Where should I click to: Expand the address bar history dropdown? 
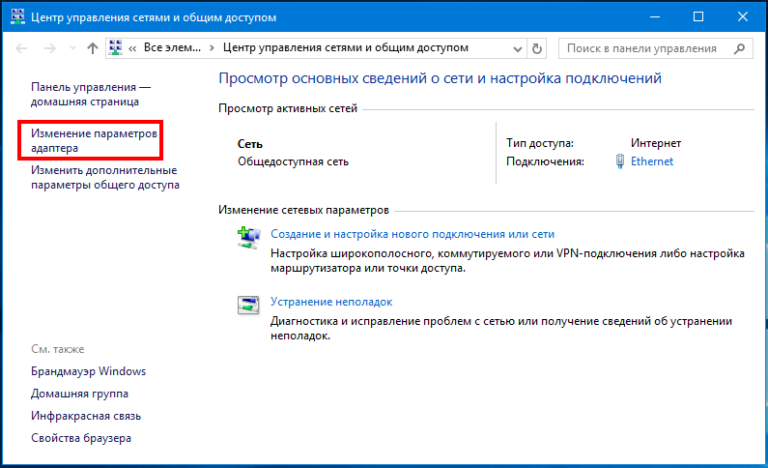click(x=519, y=48)
